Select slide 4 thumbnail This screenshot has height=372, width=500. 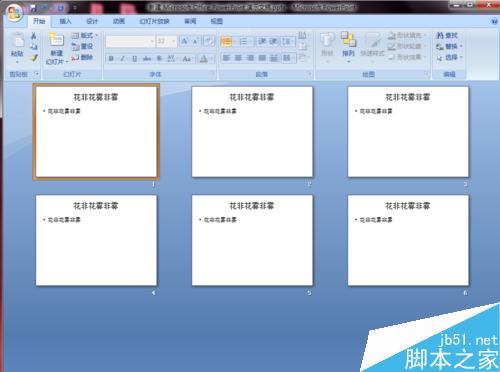coord(96,240)
